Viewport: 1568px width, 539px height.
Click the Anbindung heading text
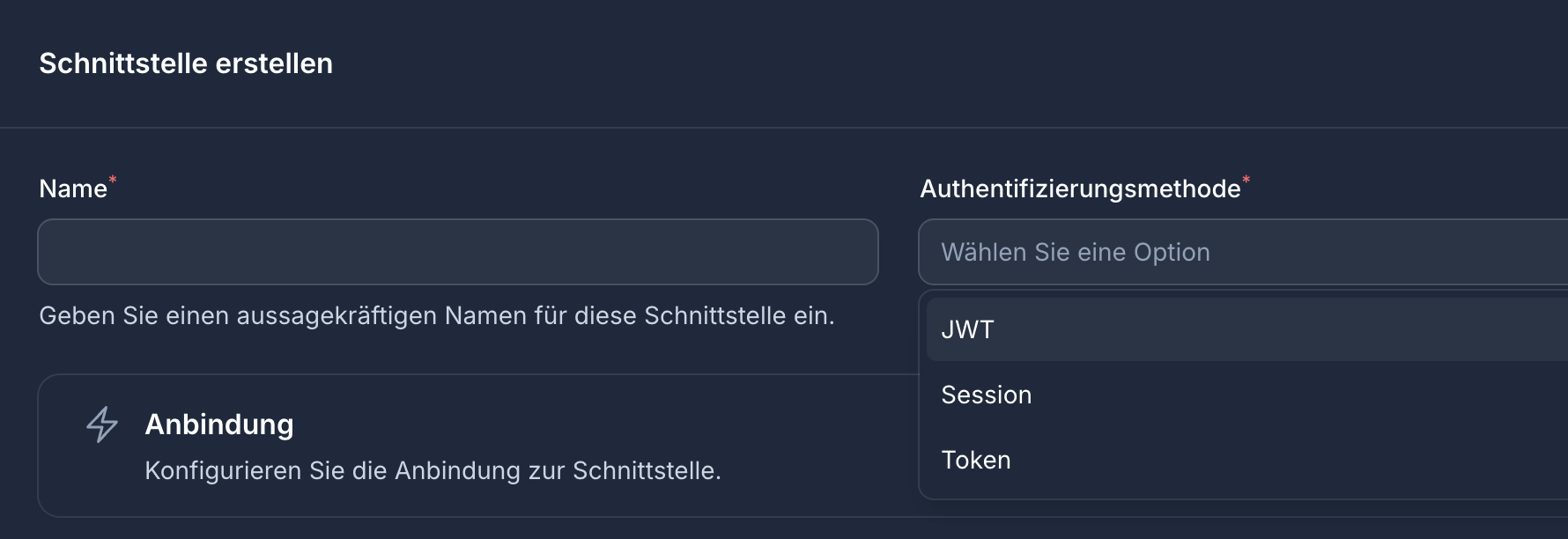click(218, 425)
